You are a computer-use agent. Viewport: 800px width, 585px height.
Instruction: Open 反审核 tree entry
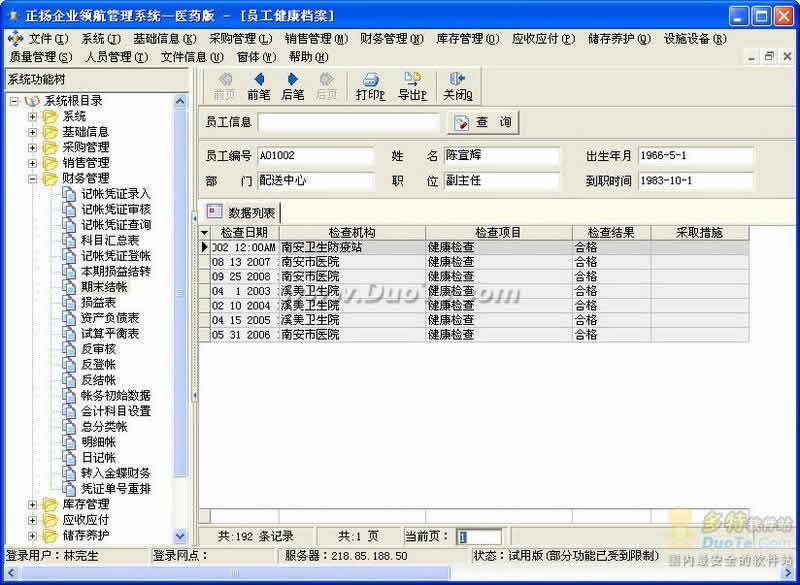tap(98, 349)
